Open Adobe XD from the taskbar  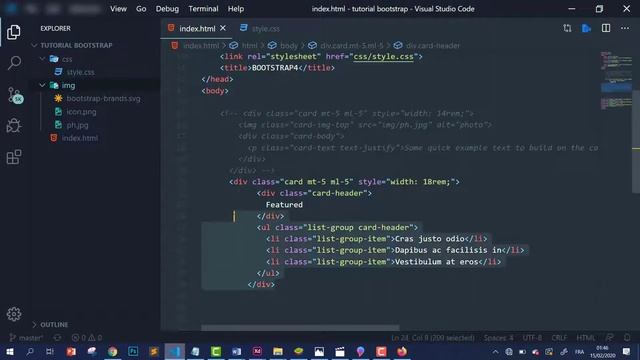[x=257, y=351]
